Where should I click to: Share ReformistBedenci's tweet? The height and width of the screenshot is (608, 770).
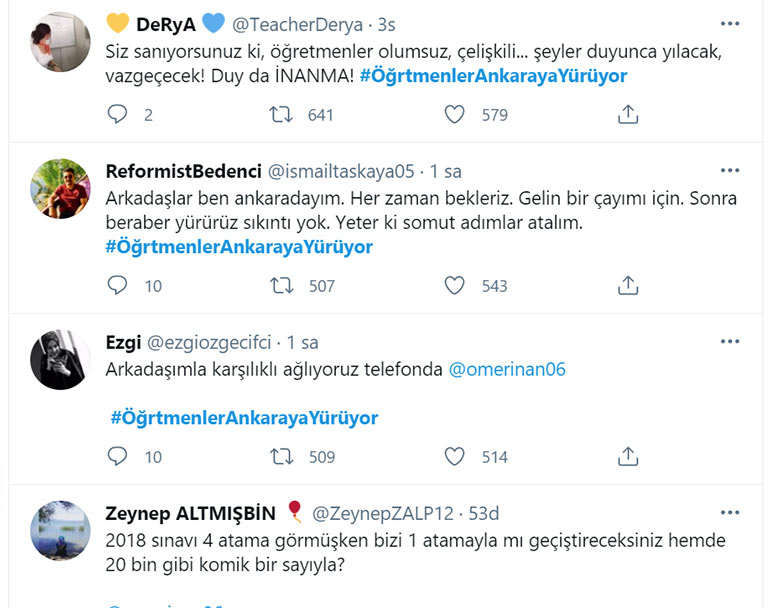(628, 286)
